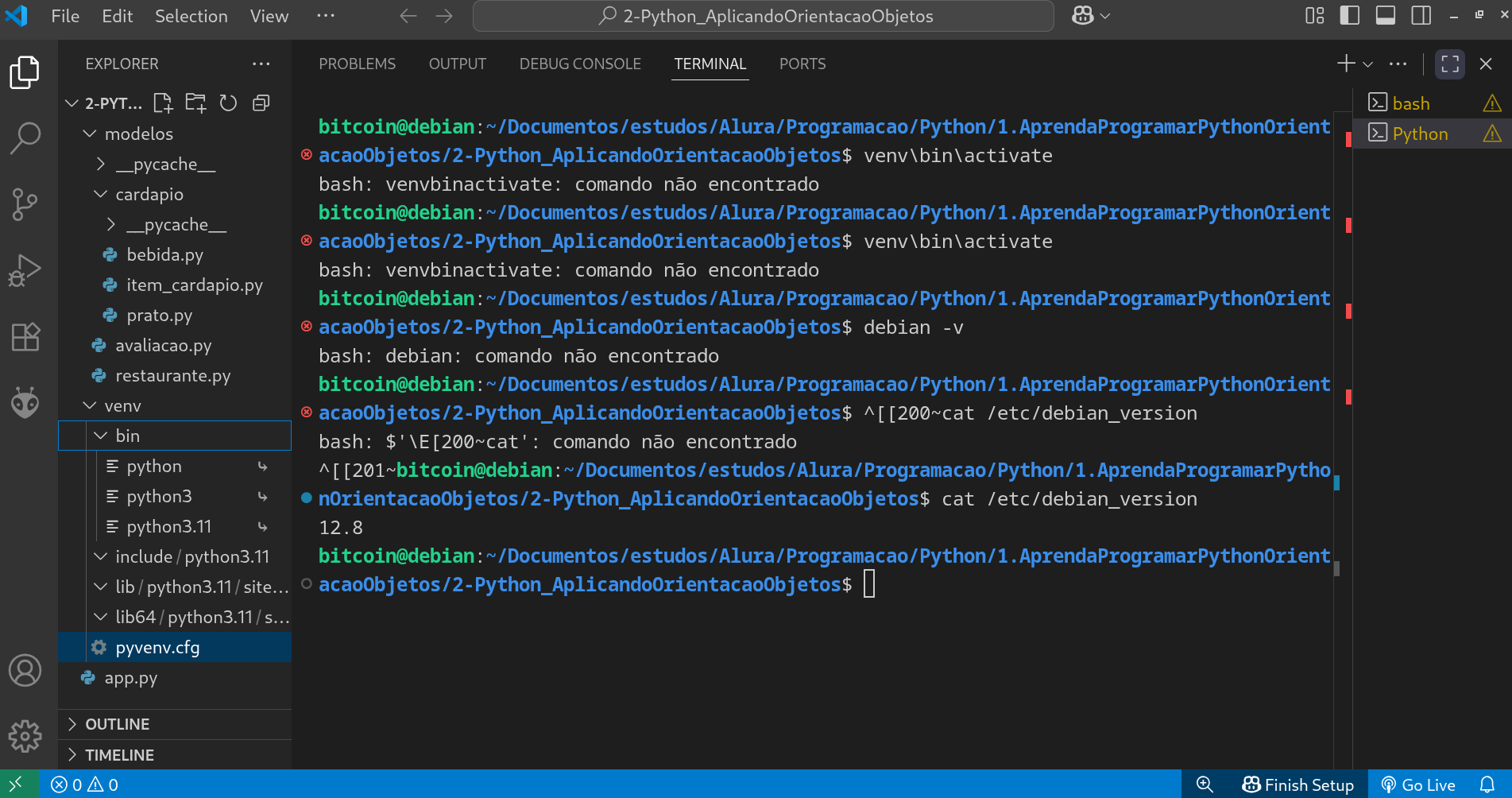Open the Accounts menu icon
Screen dimensions: 1512x798
(x=25, y=670)
